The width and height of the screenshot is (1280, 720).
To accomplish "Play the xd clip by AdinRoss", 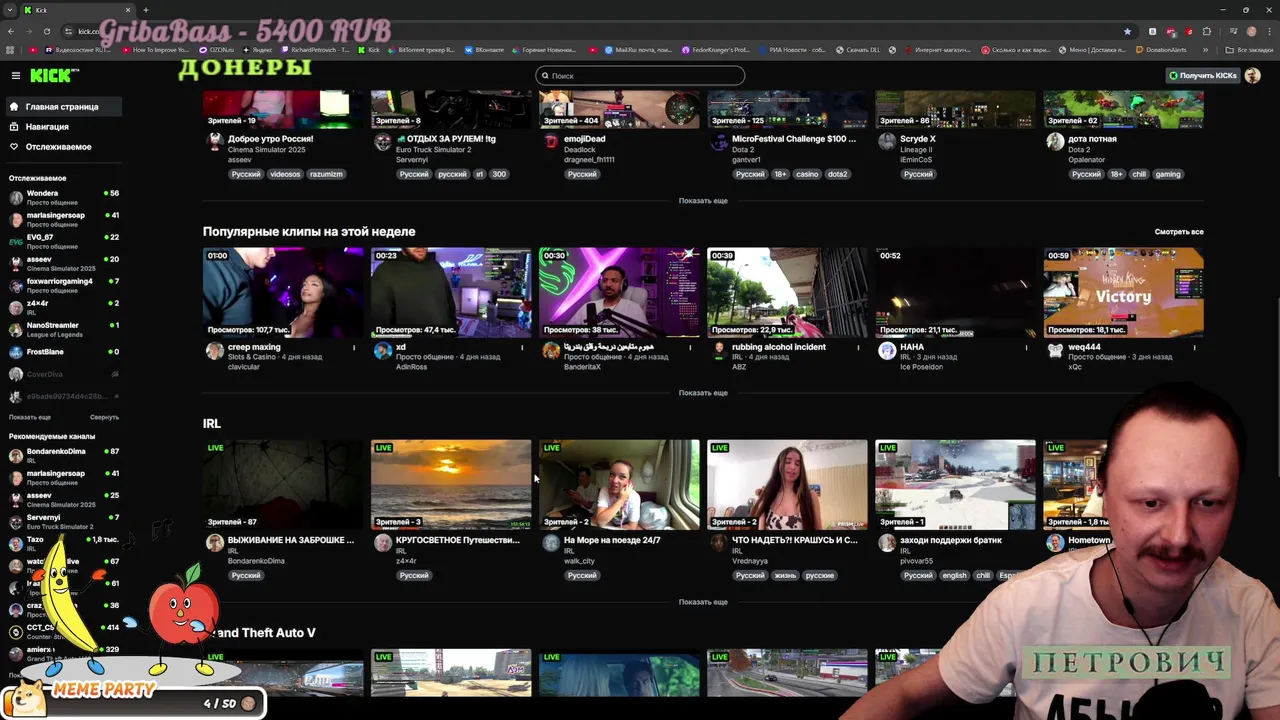I will (x=451, y=292).
